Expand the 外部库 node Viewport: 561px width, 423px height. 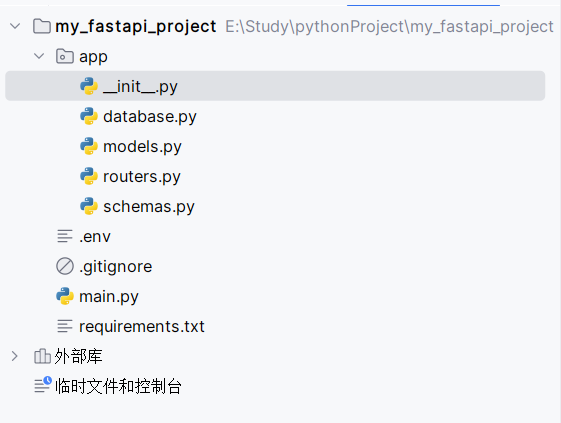pos(15,356)
